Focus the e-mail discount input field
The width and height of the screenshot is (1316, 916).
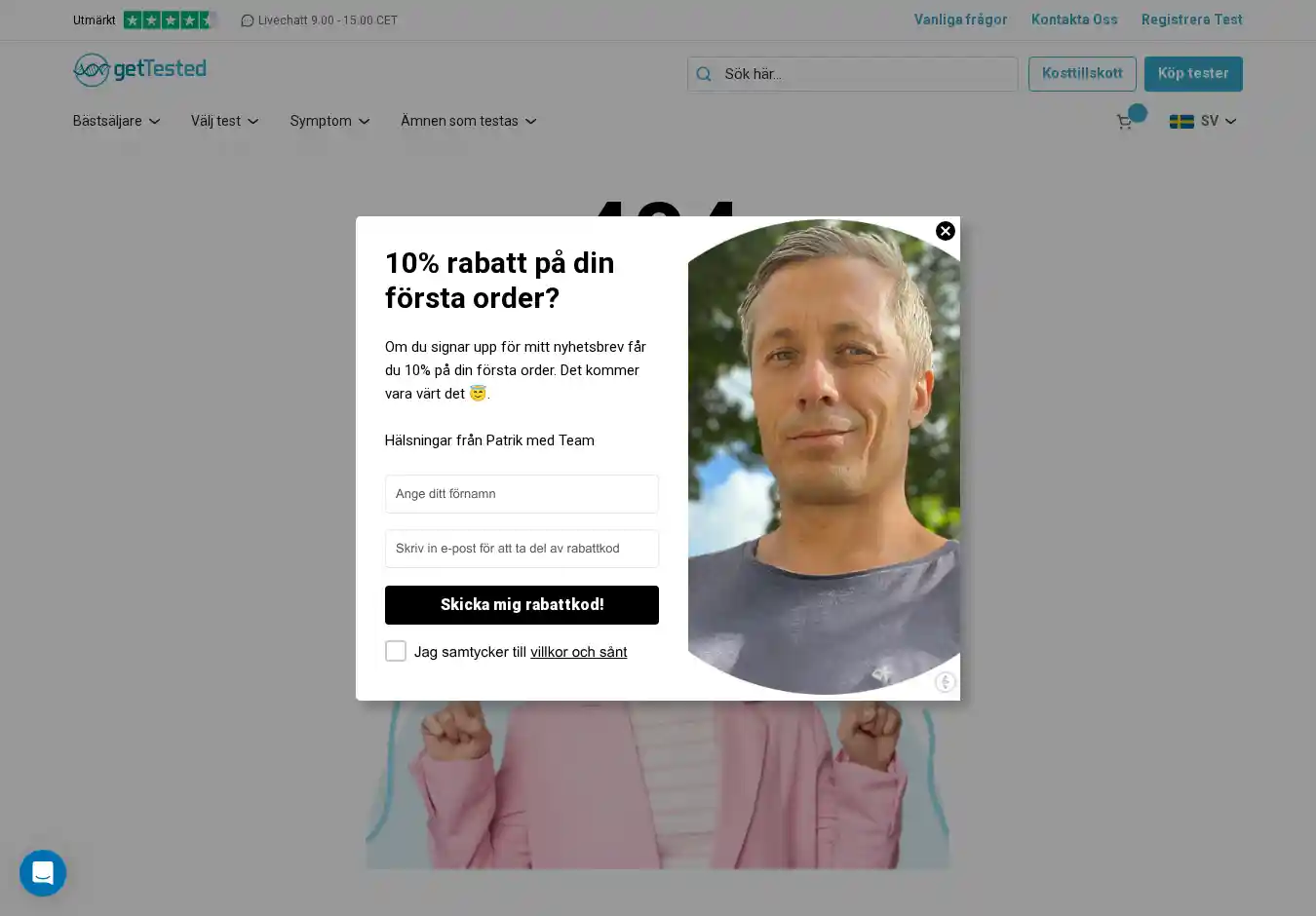[522, 549]
